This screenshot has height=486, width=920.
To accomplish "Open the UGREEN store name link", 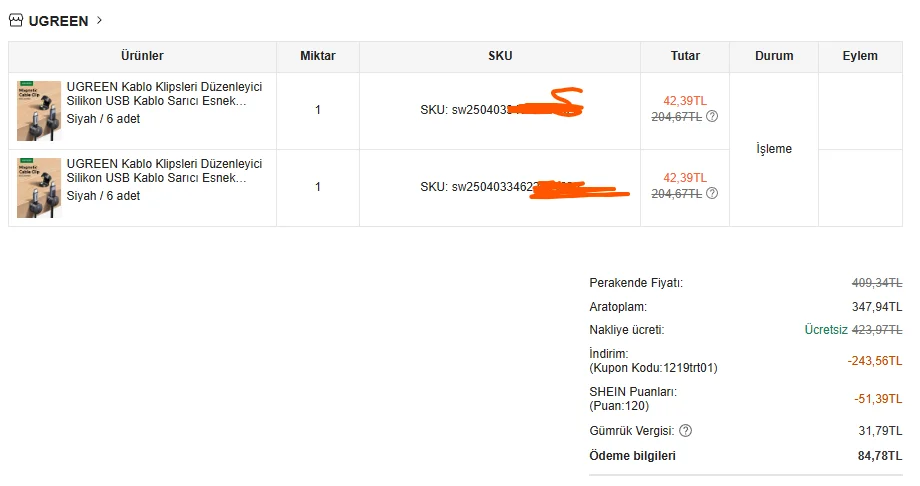I will [58, 21].
